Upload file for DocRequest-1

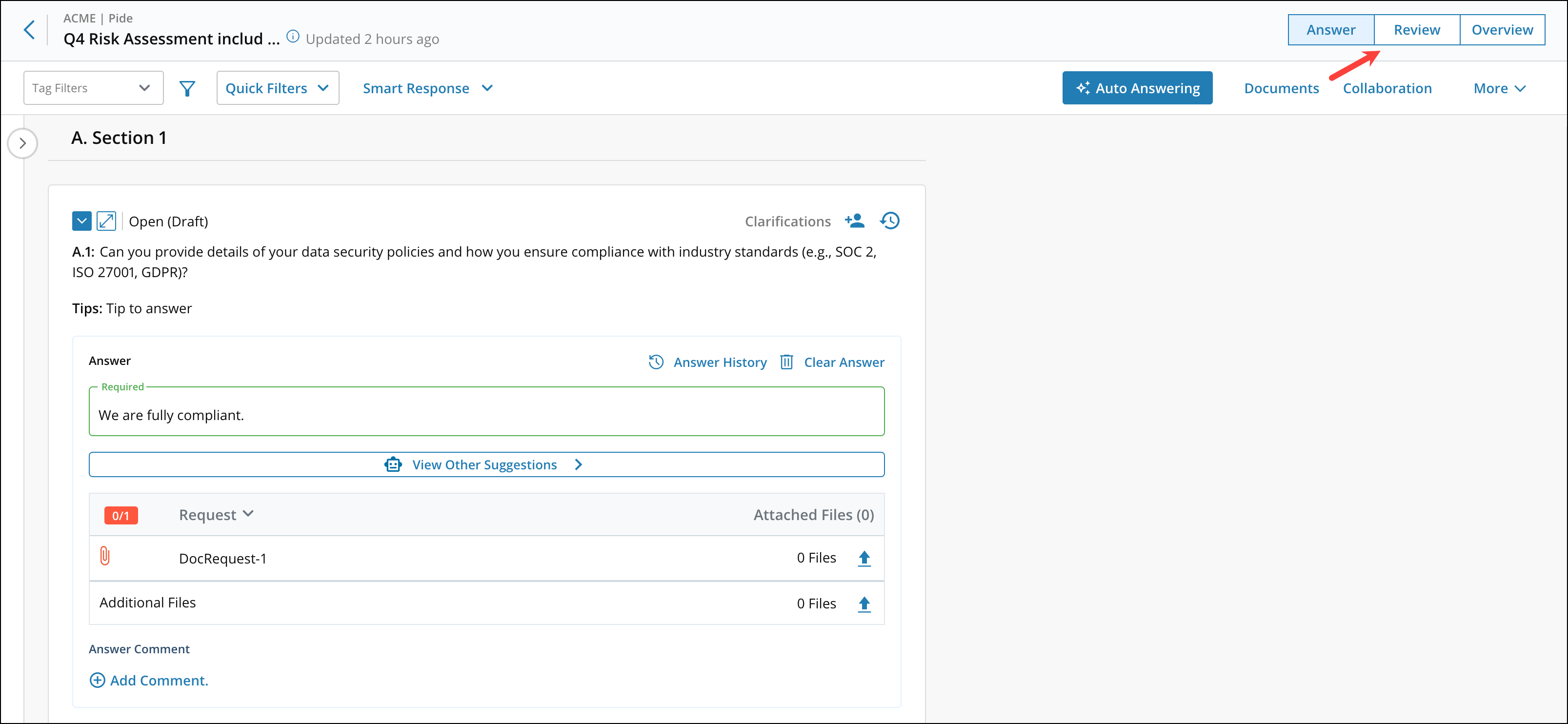(x=864, y=559)
